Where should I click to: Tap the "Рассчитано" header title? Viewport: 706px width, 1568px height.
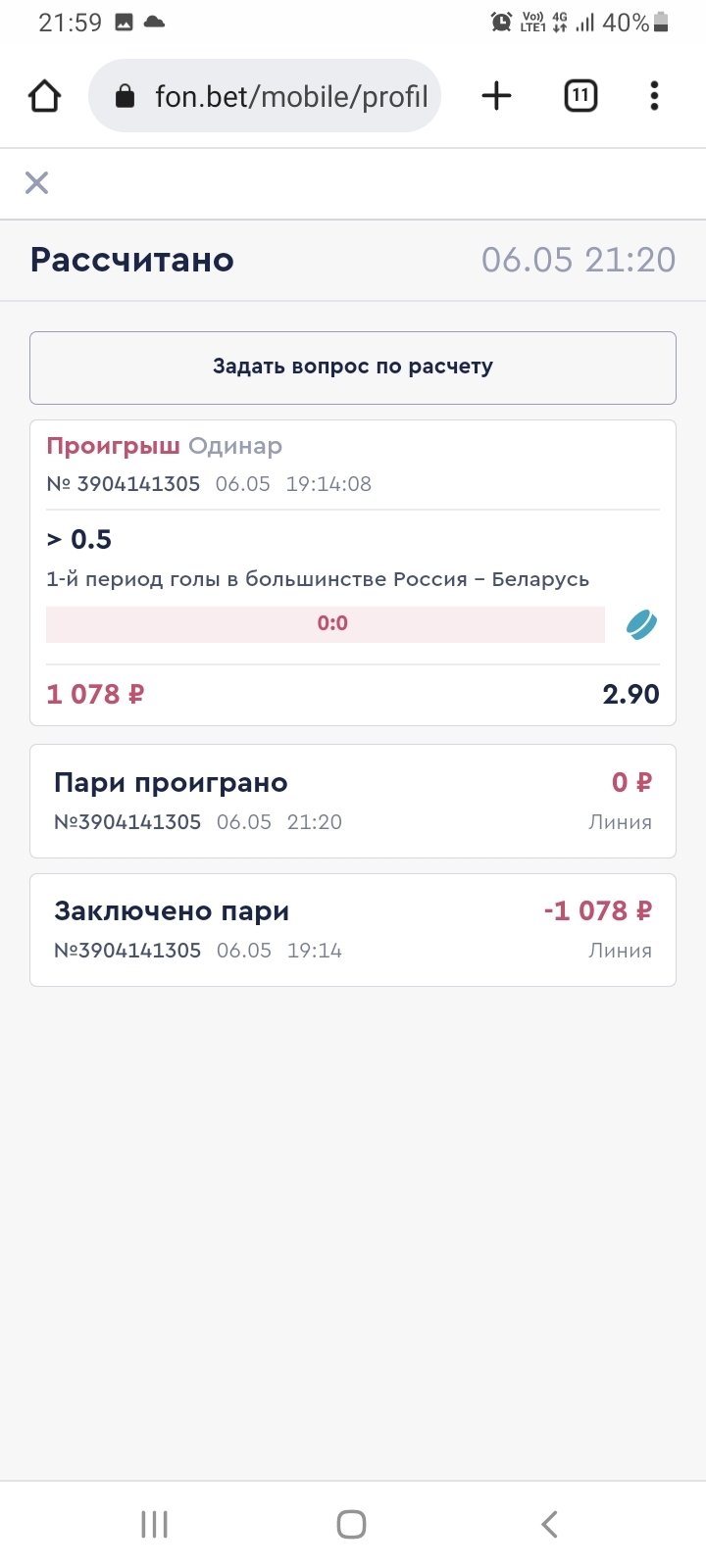(x=132, y=260)
